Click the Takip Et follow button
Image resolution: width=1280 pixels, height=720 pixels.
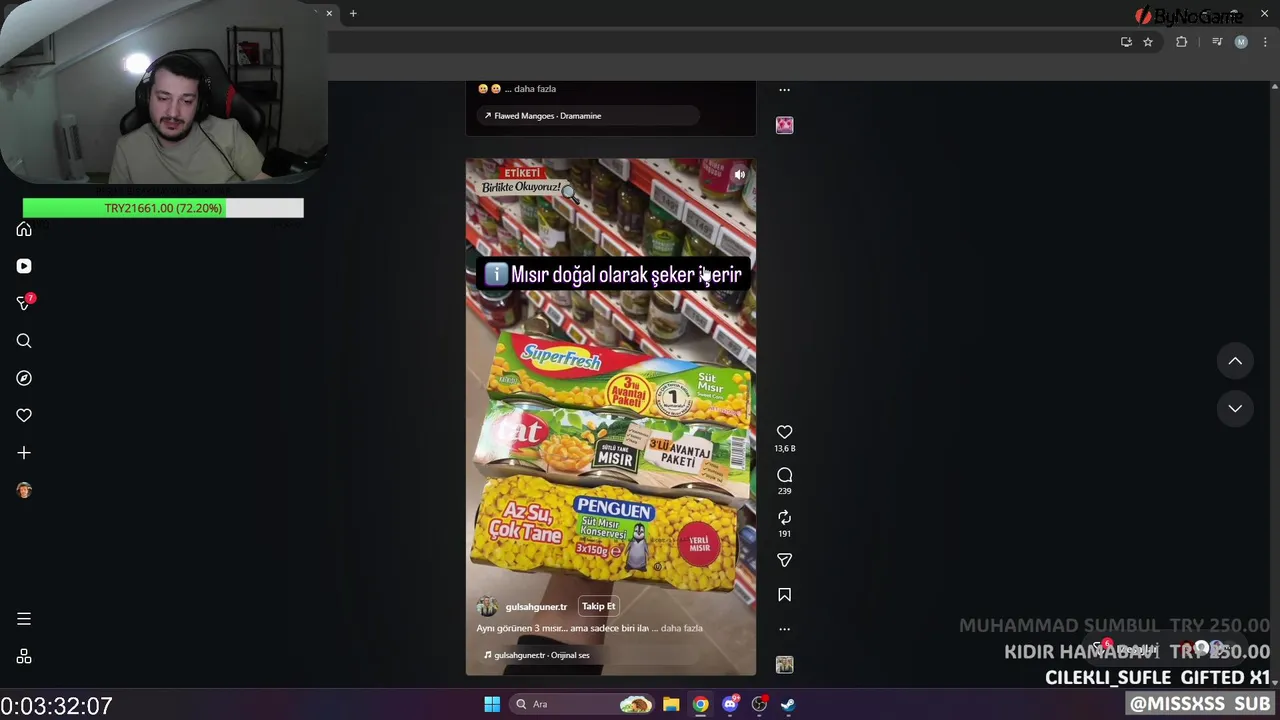coord(599,606)
